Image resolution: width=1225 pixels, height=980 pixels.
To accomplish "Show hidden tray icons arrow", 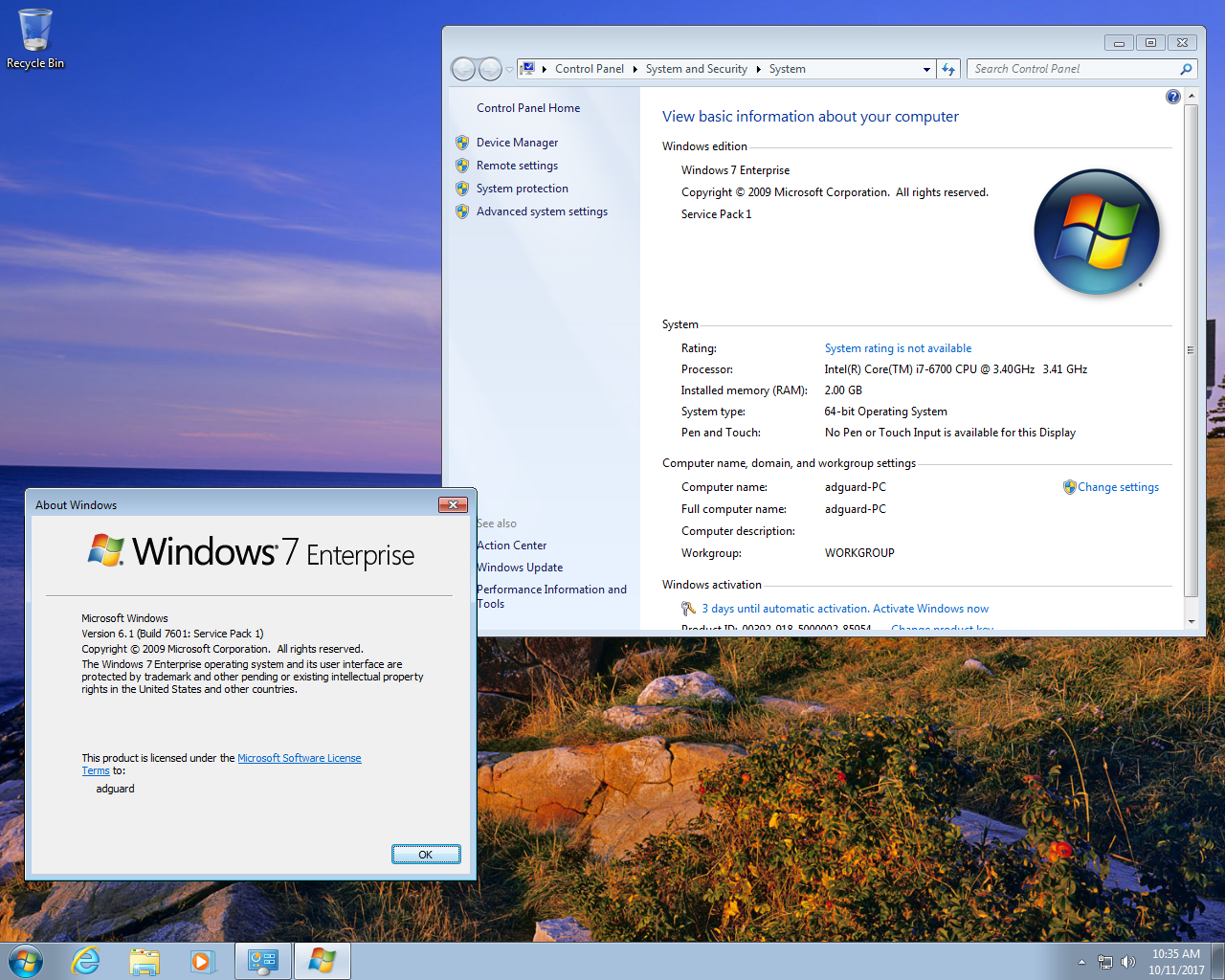I will pyautogui.click(x=1081, y=962).
